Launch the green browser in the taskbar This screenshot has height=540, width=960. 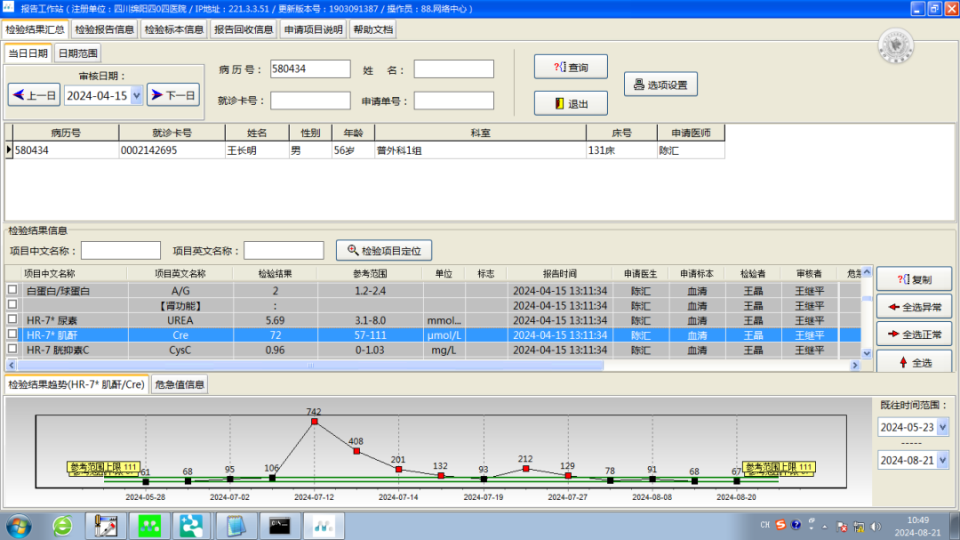(62, 526)
